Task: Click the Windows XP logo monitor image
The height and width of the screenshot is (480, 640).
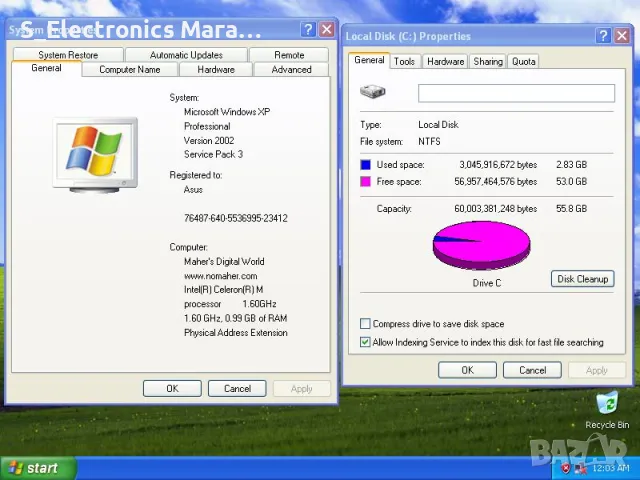Action: tap(95, 155)
